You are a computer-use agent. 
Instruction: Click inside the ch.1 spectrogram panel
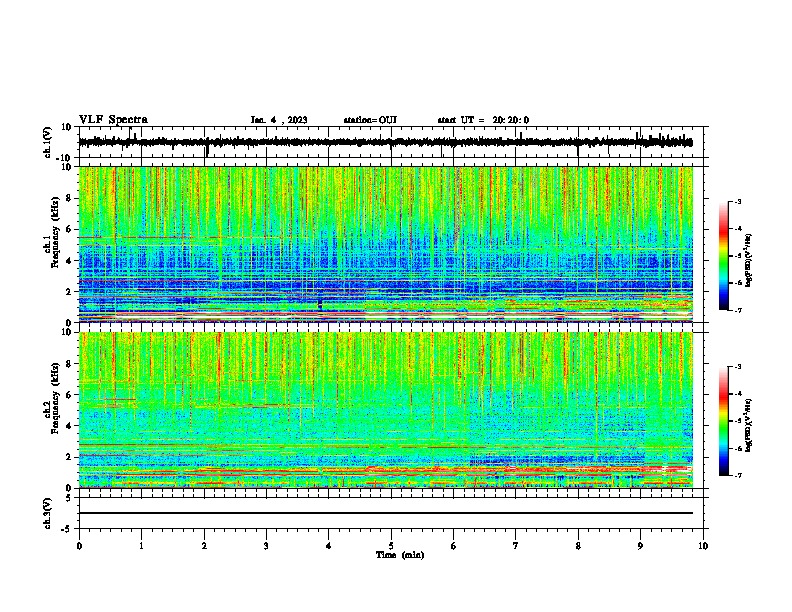coord(386,244)
